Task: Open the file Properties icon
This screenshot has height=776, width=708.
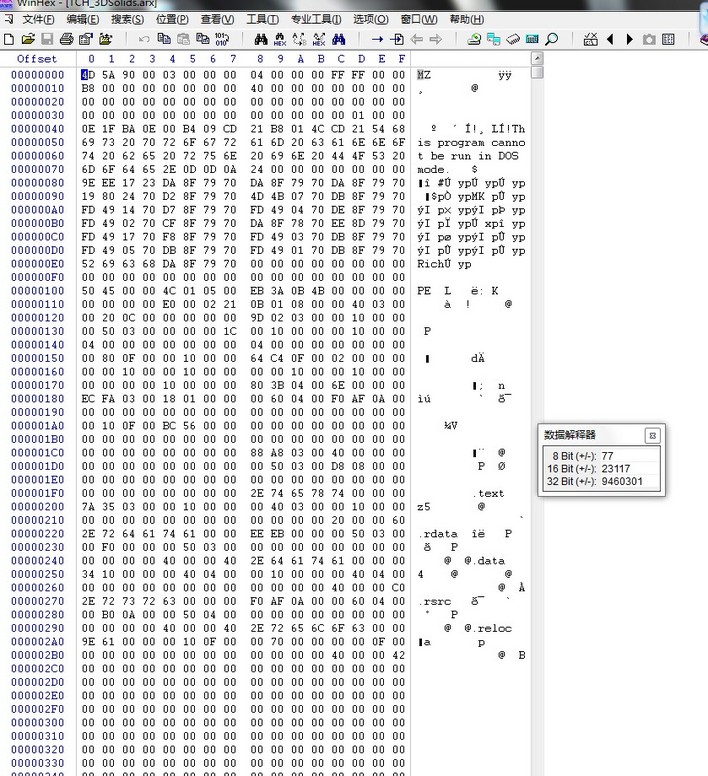Action: (86, 39)
